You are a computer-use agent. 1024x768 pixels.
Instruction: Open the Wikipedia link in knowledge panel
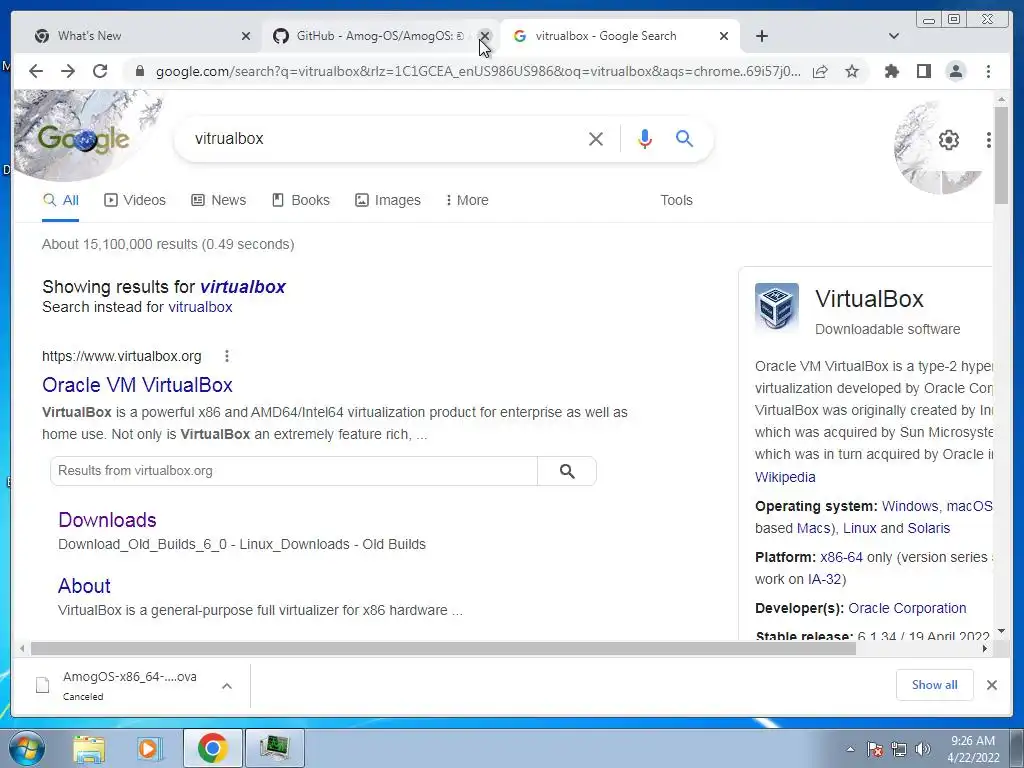pyautogui.click(x=785, y=477)
